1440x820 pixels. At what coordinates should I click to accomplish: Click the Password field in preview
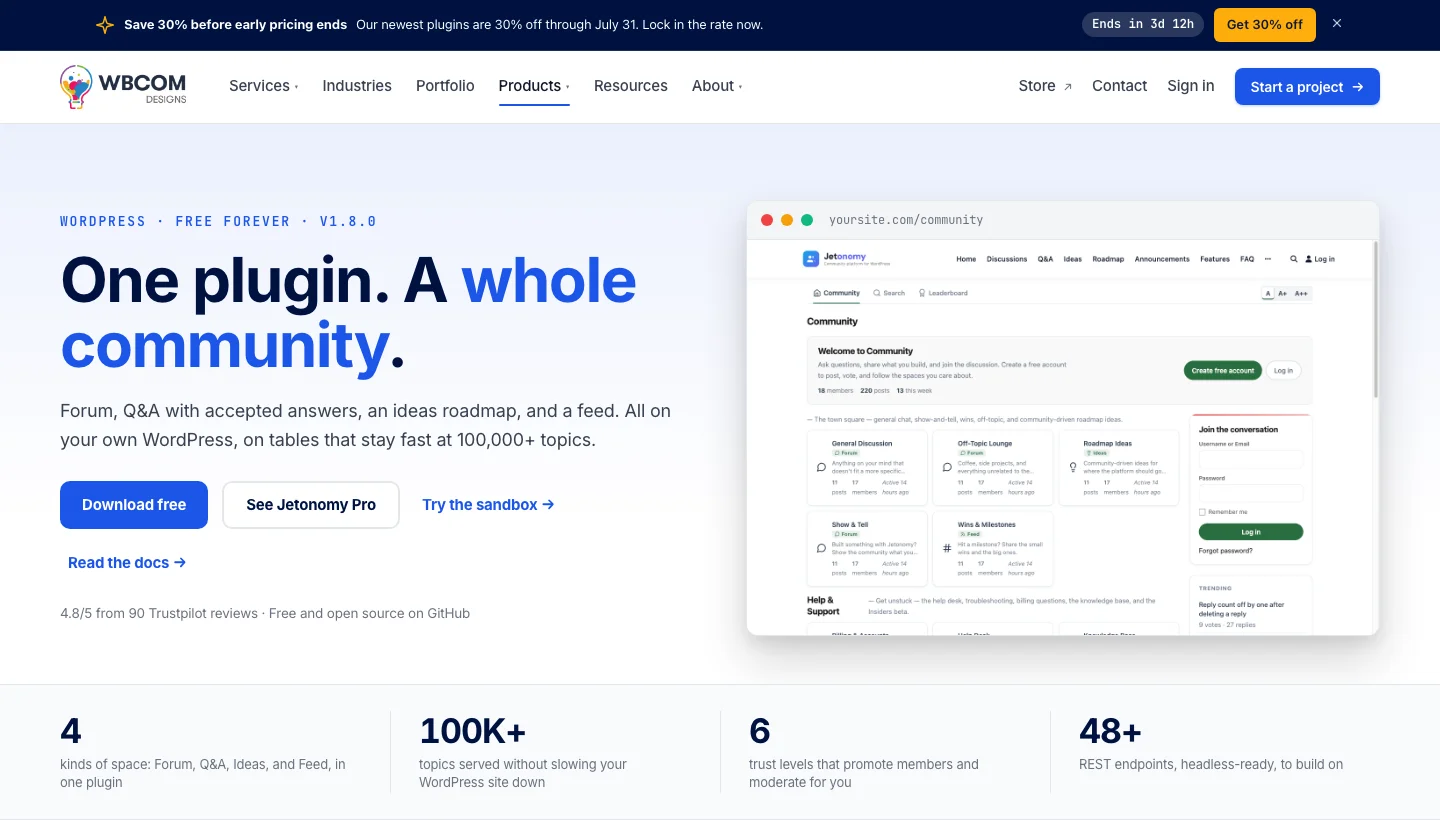point(1251,493)
